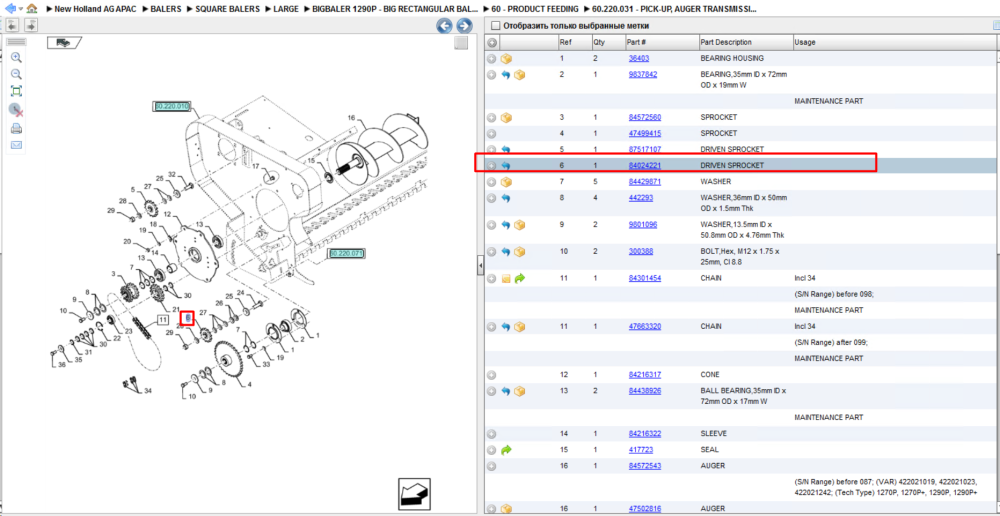Open part number 36403 link
Screen dimensions: 1000x516
(x=639, y=58)
